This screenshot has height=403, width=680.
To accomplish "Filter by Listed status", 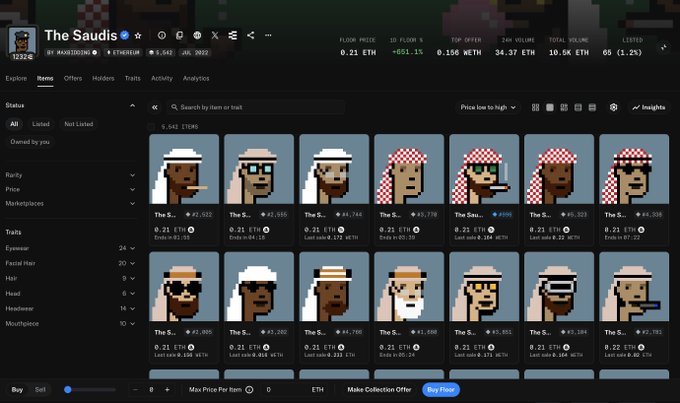I will click(x=41, y=124).
